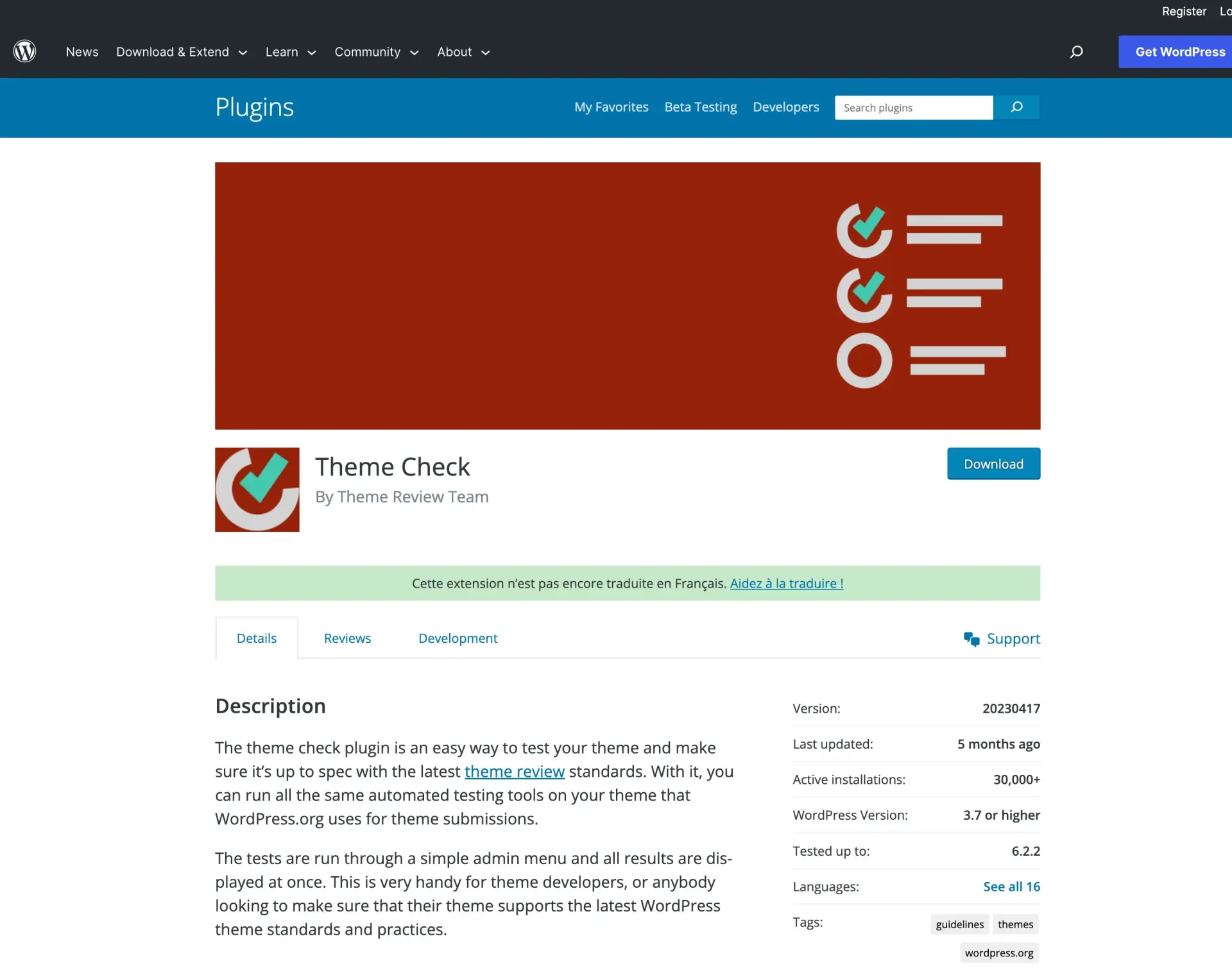Viewport: 1232px width, 968px height.
Task: Click the See all 16 languages link
Action: [1011, 886]
